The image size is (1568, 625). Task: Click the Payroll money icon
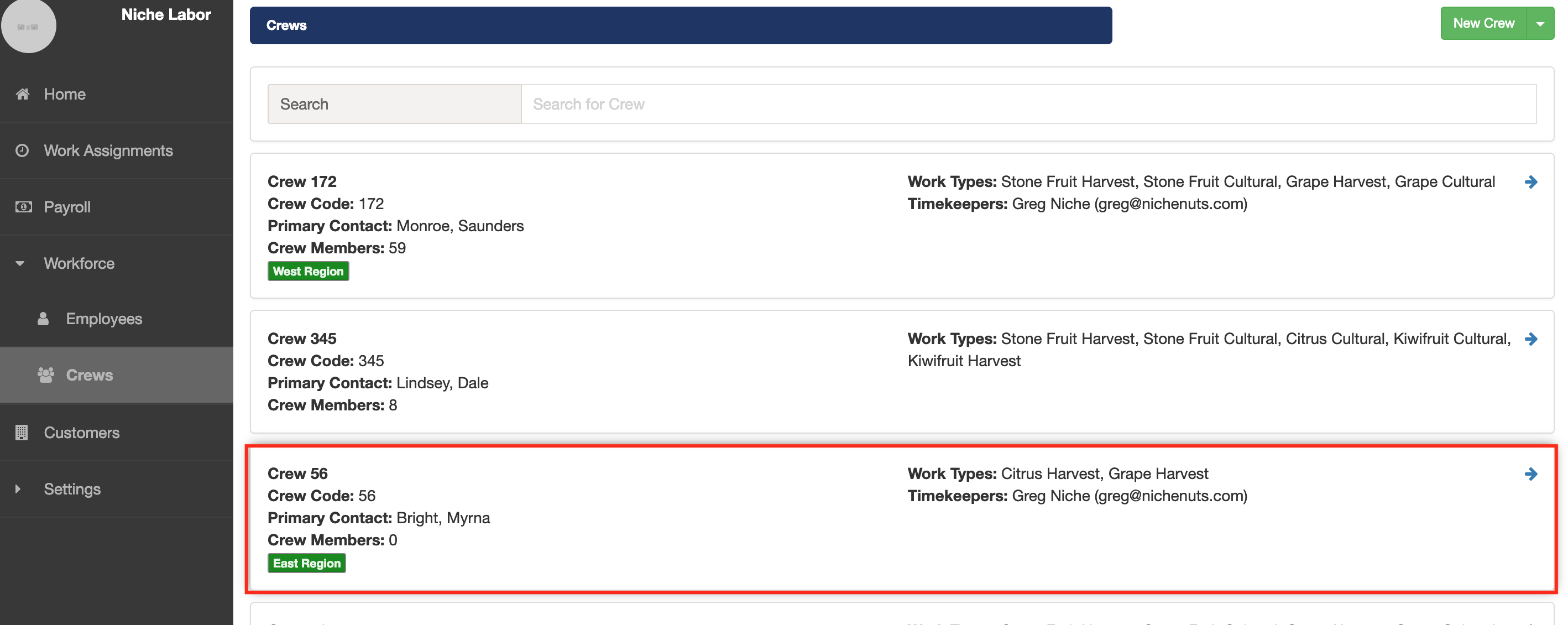click(23, 207)
